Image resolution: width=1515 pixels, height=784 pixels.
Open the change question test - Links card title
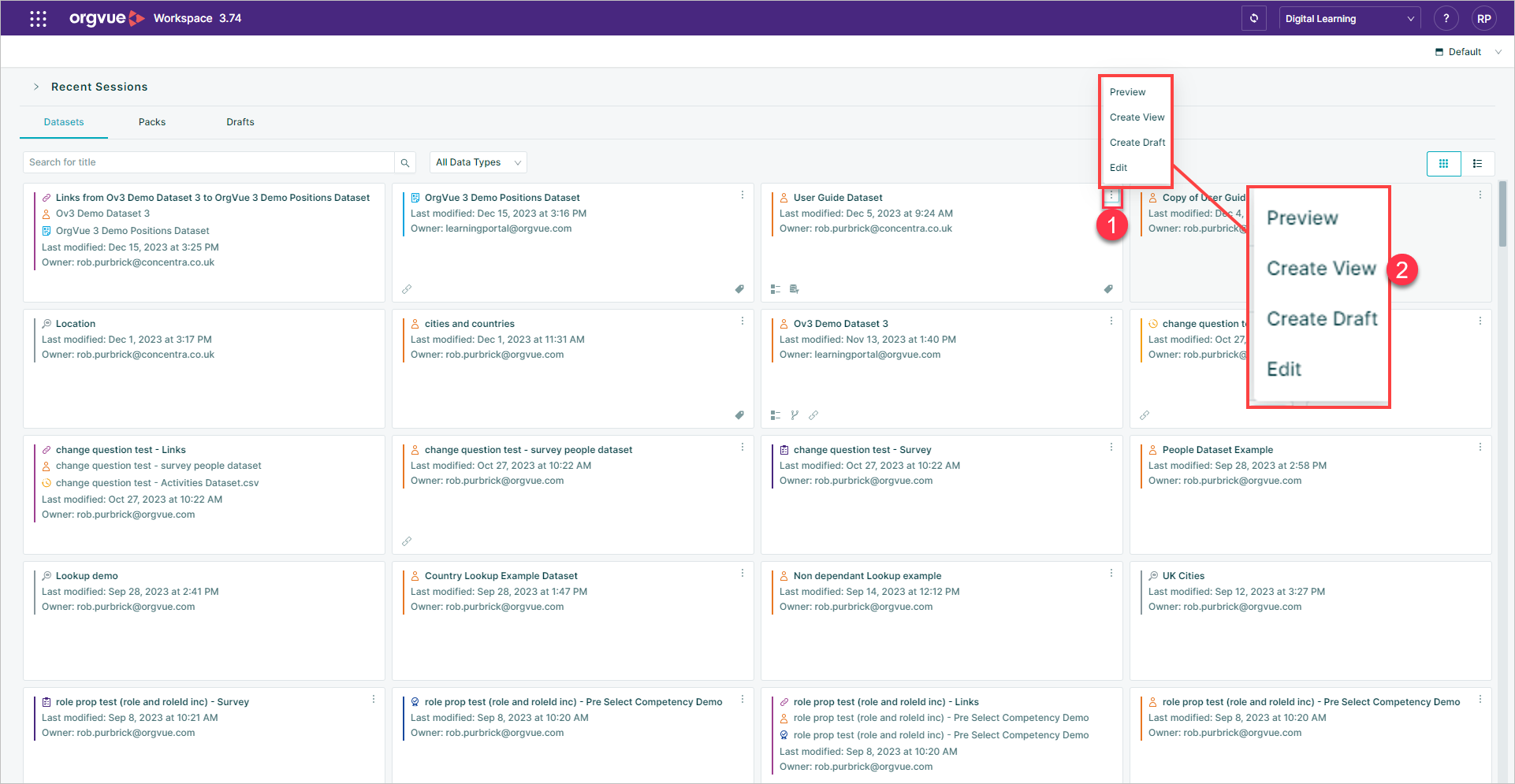[x=121, y=450]
